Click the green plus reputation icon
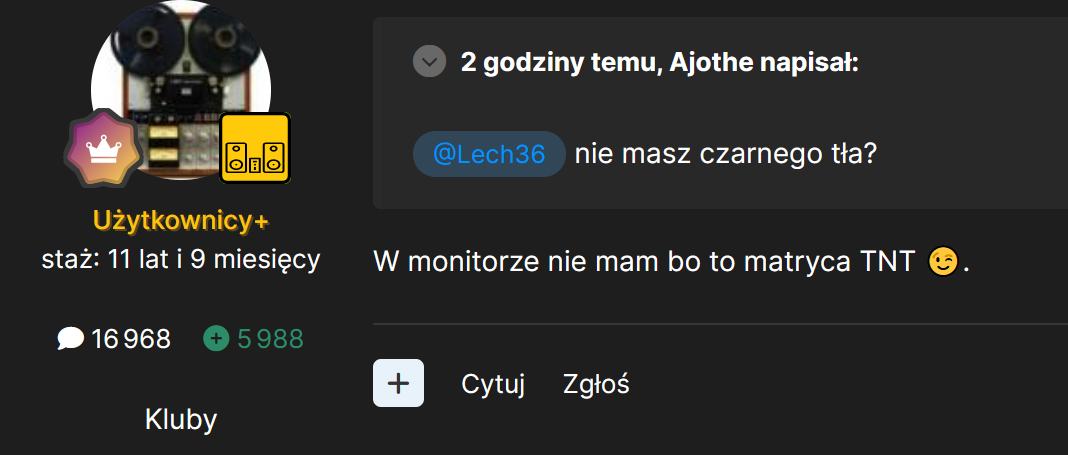 tap(217, 339)
